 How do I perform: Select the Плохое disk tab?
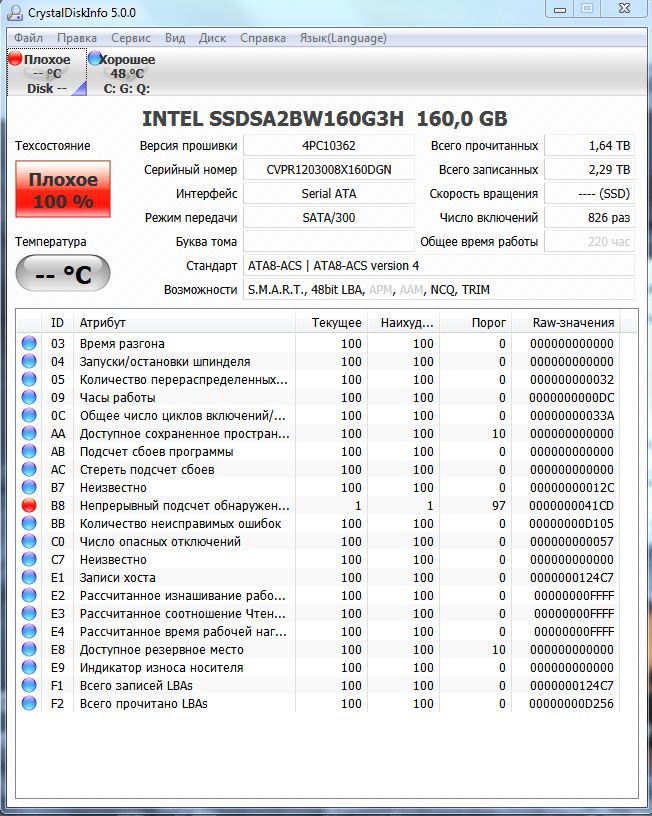click(47, 73)
